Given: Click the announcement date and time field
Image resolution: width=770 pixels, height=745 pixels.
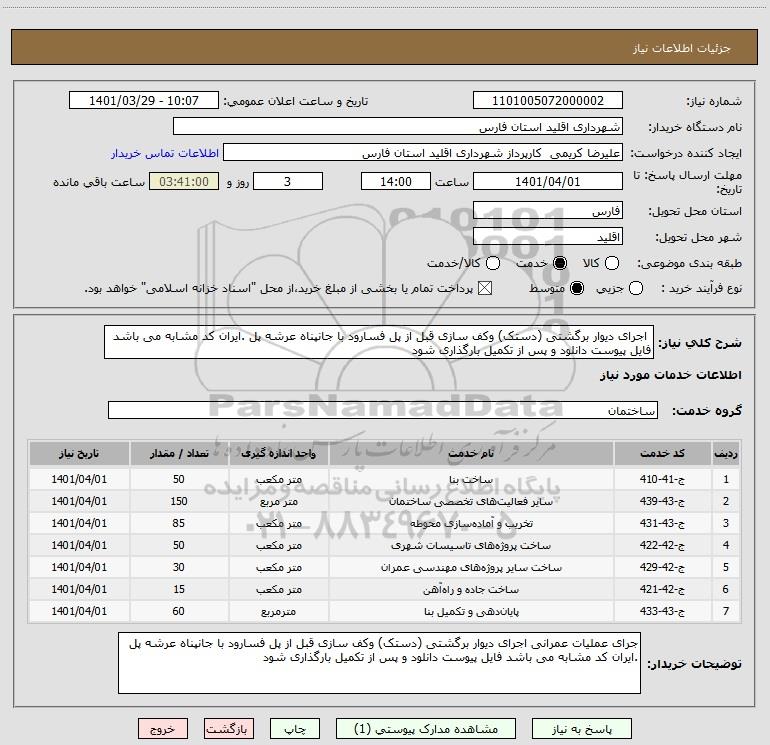Looking at the screenshot, I should point(144,100).
